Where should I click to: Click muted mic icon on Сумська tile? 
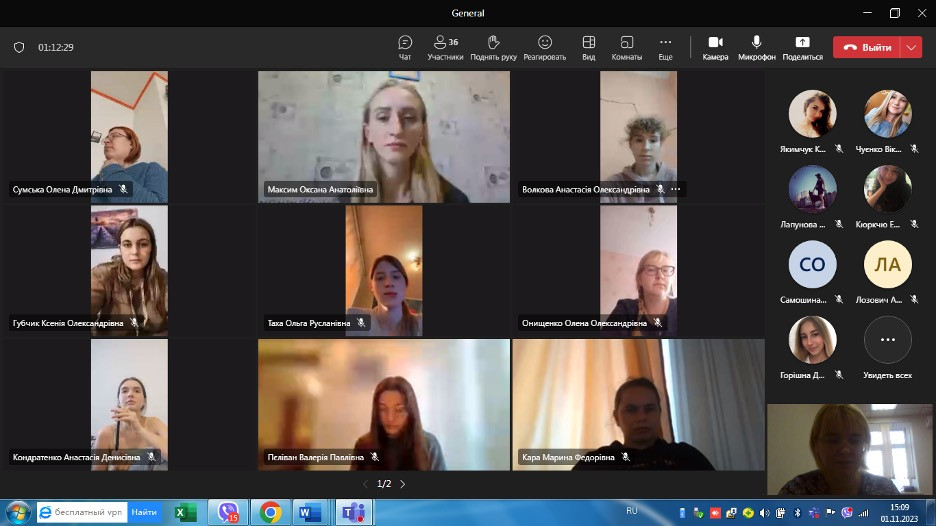click(x=123, y=189)
